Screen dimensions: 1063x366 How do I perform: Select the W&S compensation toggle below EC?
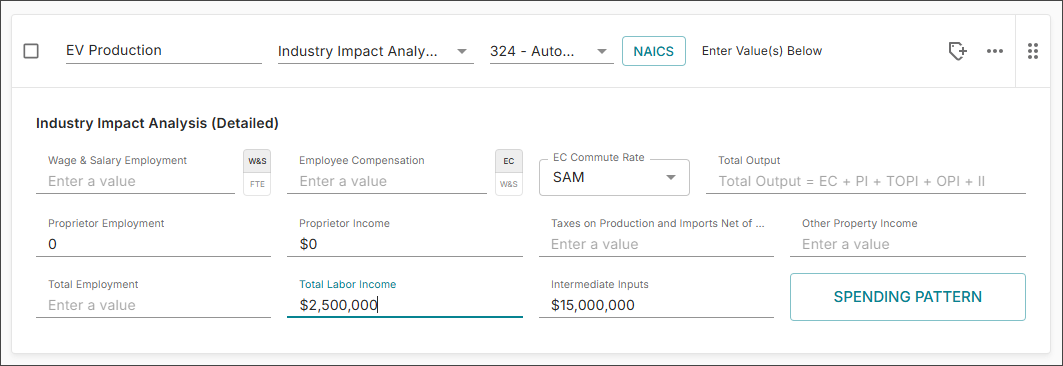pos(508,184)
